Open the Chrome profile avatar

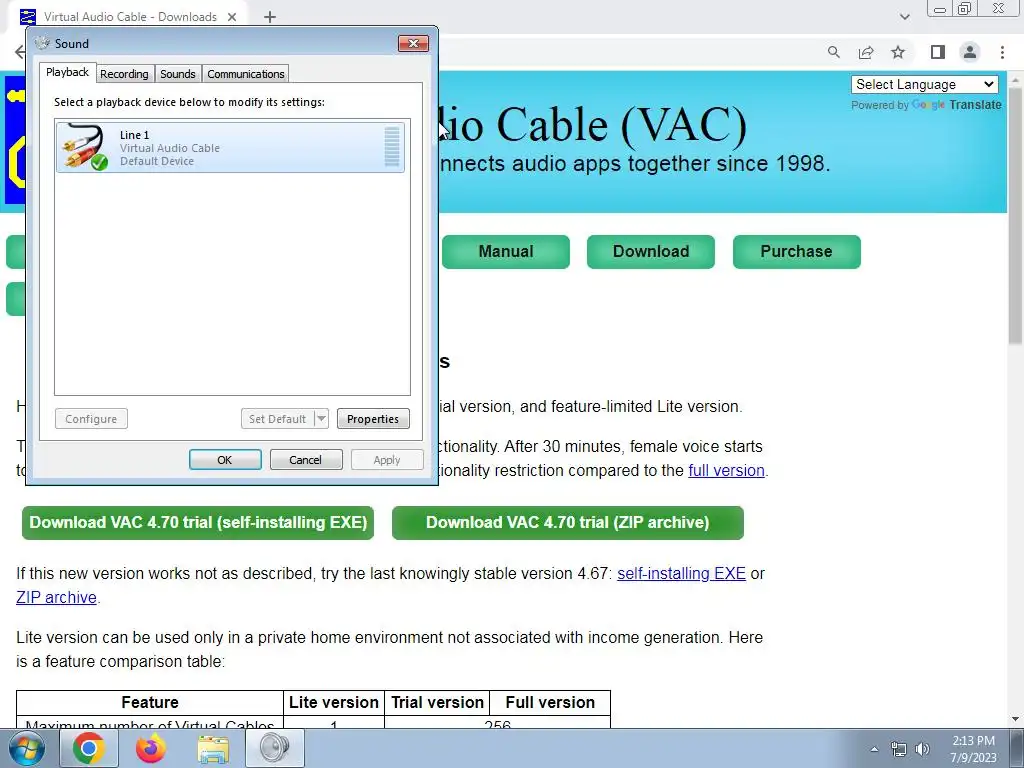970,52
